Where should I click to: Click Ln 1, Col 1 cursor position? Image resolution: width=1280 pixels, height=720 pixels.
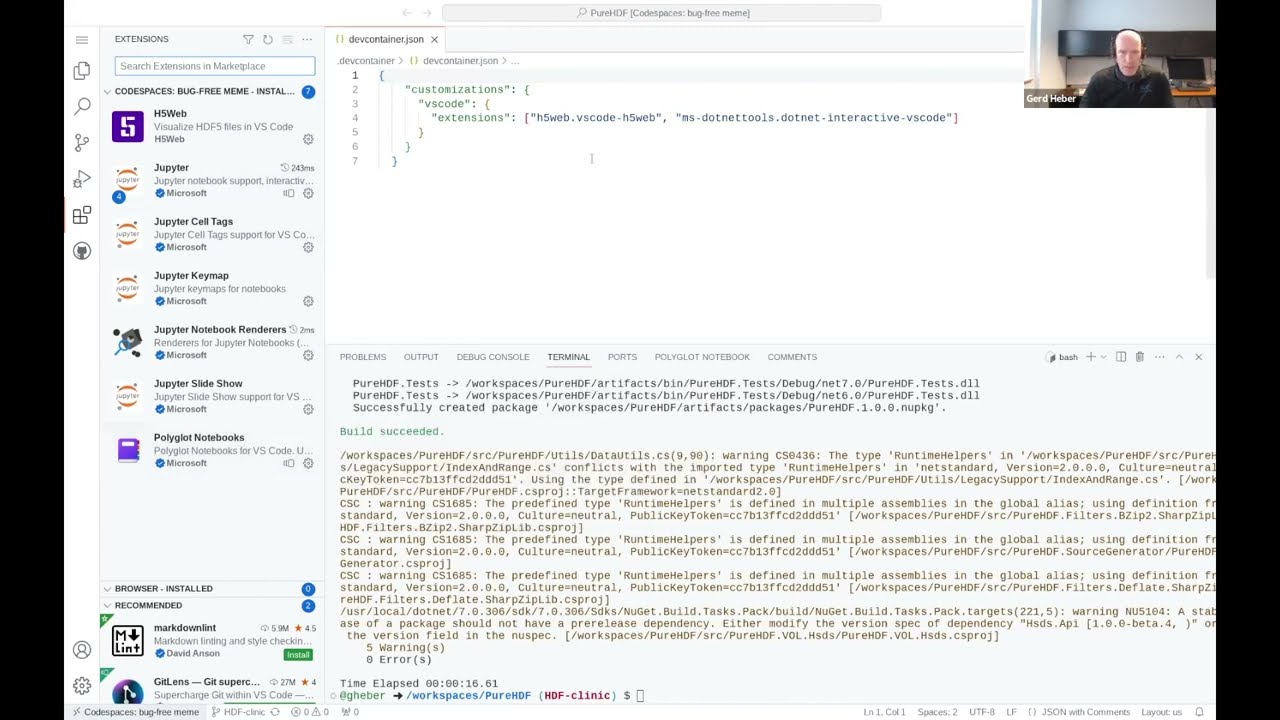point(884,712)
